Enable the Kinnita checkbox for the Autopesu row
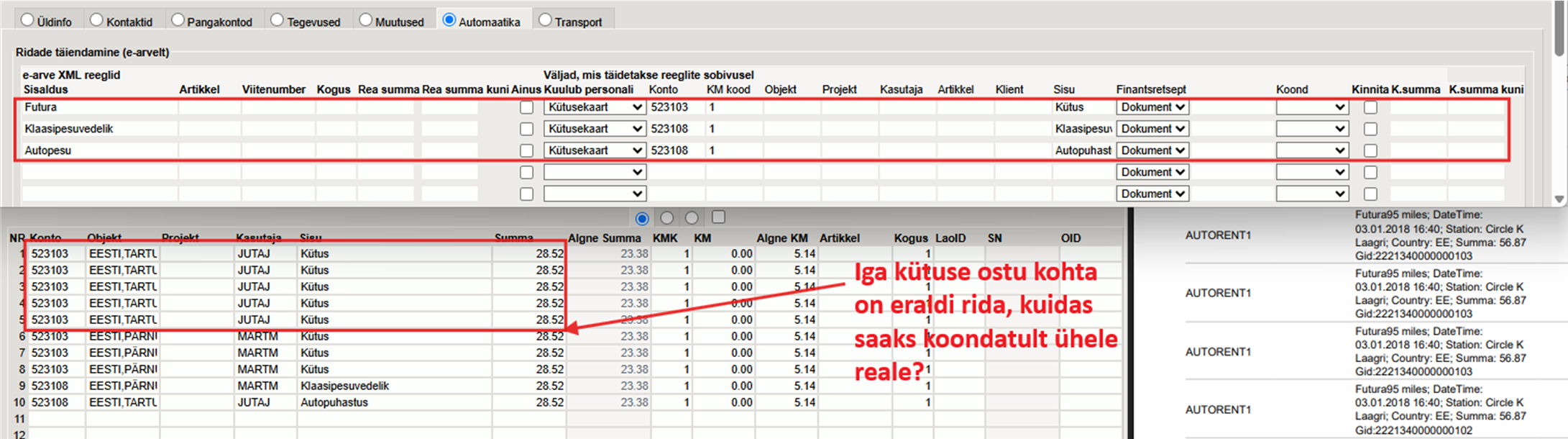 (1370, 150)
